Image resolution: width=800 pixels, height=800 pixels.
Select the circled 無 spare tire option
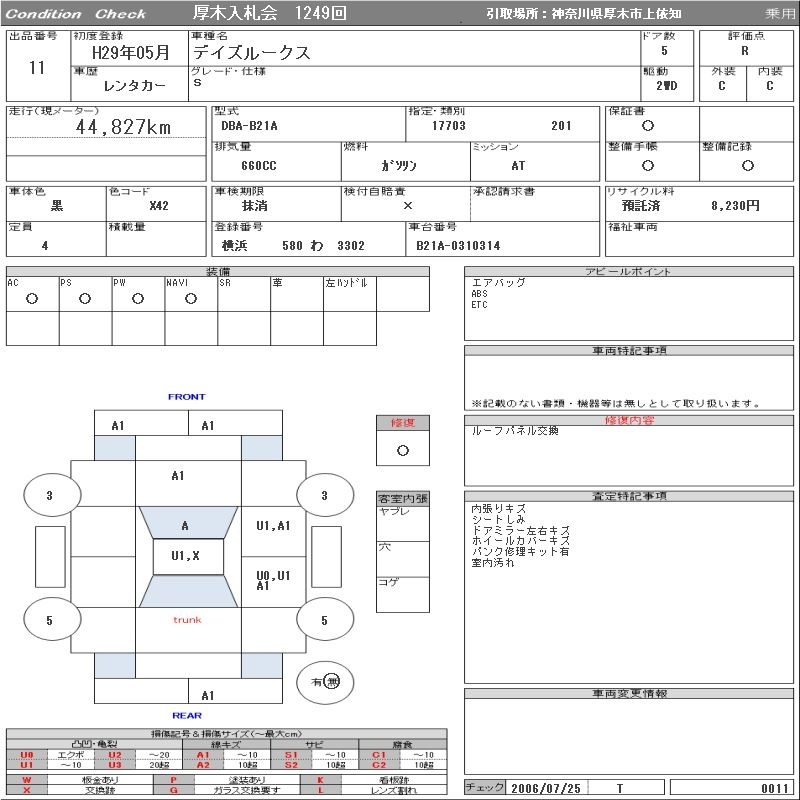[x=332, y=682]
